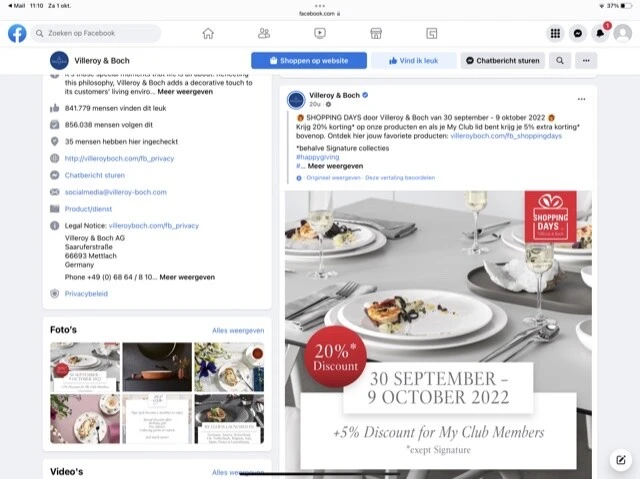The image size is (640, 479).
Task: Open the Facebook logo home link
Action: click(17, 33)
